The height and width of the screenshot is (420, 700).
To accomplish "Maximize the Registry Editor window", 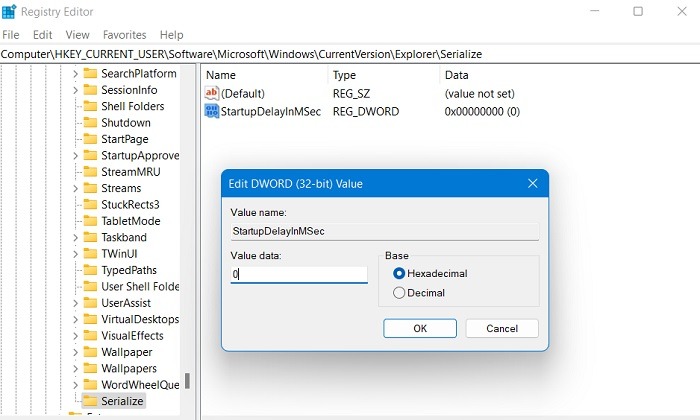I will [638, 12].
